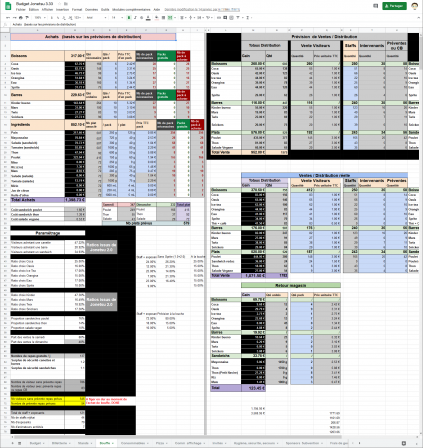Open the font size dropdown
Screen dimensions: 423x448
(117, 18)
